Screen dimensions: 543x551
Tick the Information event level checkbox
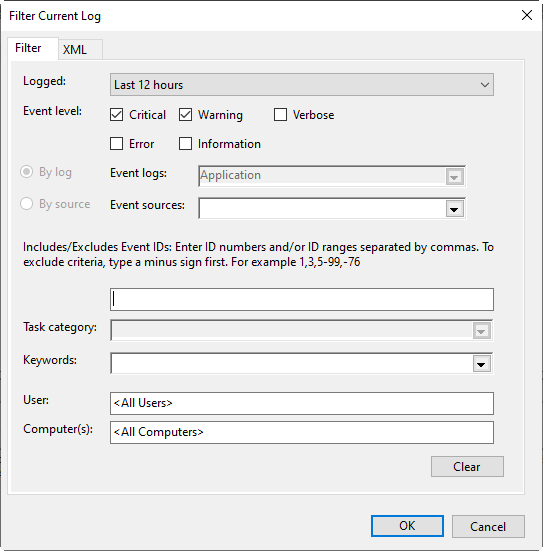(185, 144)
